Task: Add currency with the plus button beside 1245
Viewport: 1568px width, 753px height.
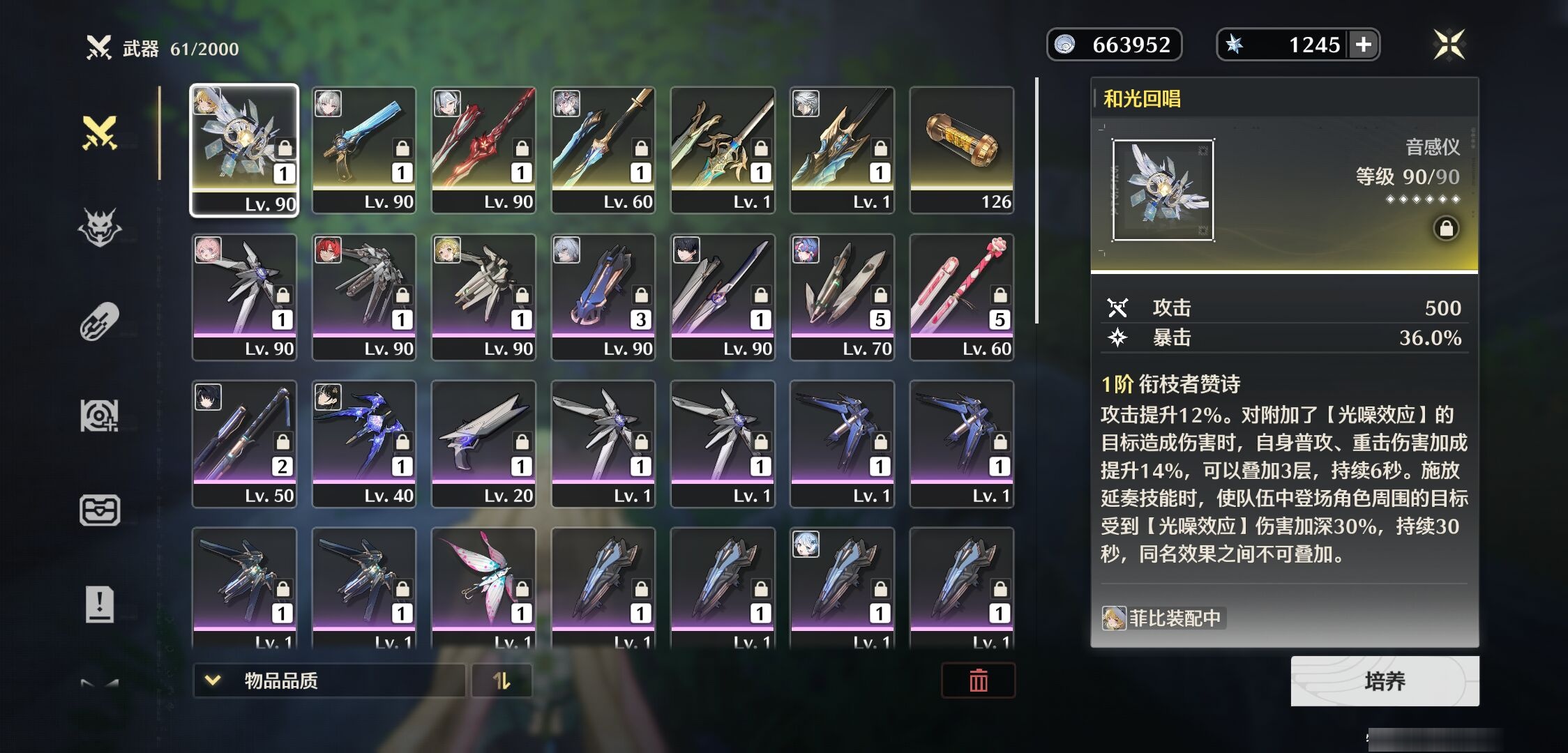Action: point(1363,45)
